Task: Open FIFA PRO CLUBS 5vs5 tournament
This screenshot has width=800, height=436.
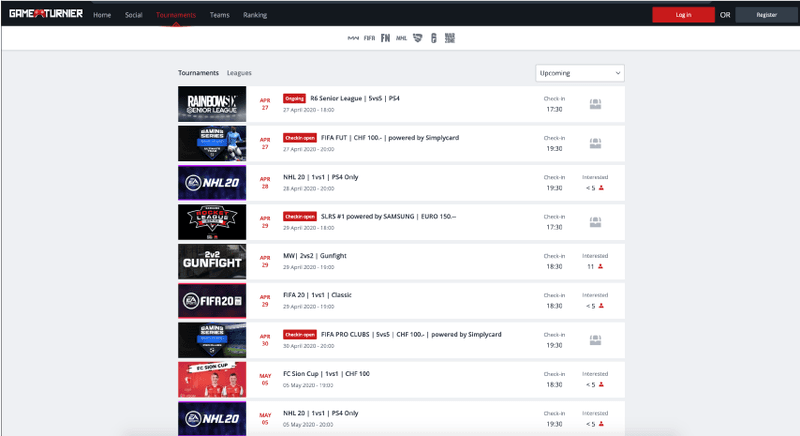Action: (411, 335)
